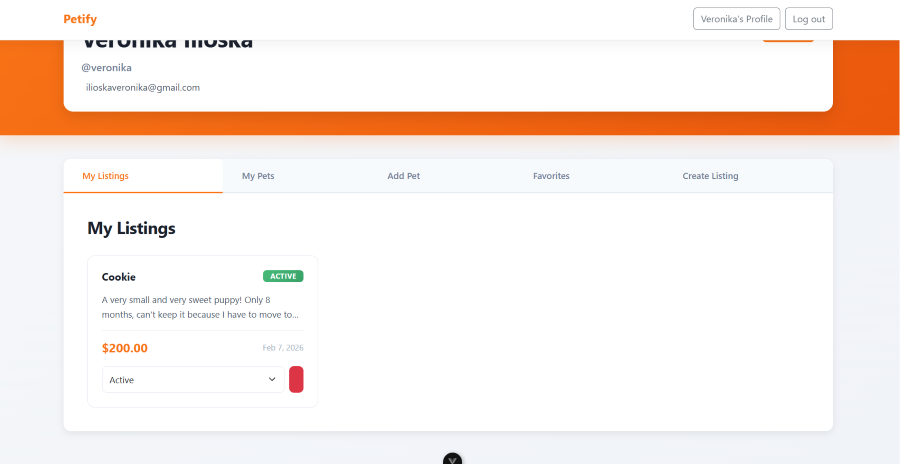Screen dimensions: 900x464
Task: Go to the Favorites tab
Action: [551, 176]
